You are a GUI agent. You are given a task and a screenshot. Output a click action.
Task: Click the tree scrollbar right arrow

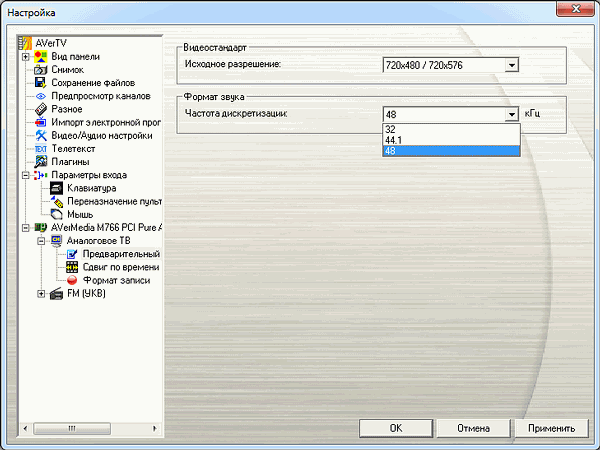pos(155,429)
